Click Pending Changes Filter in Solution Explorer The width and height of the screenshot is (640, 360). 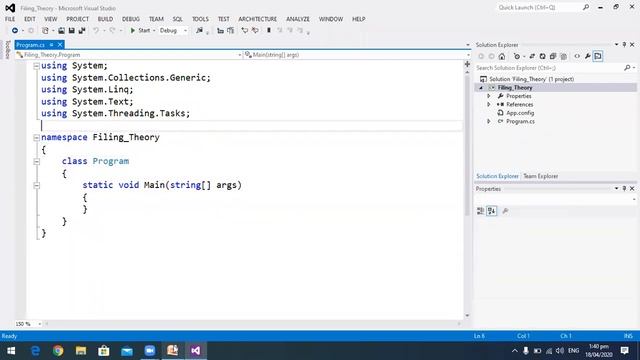coord(517,56)
